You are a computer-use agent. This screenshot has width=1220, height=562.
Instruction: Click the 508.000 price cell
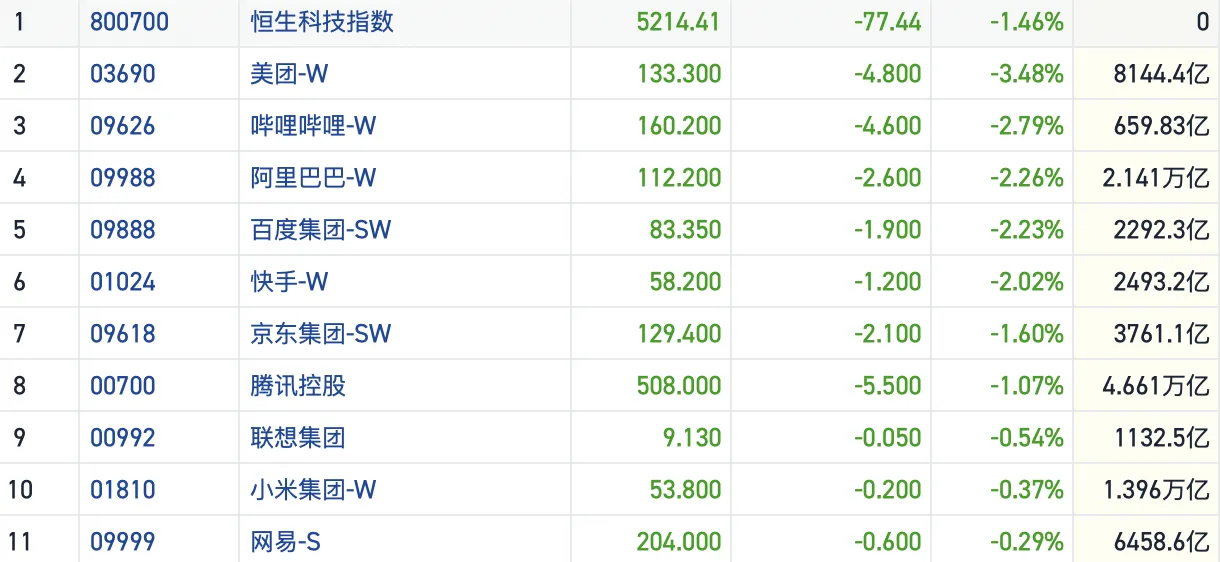[x=678, y=386]
